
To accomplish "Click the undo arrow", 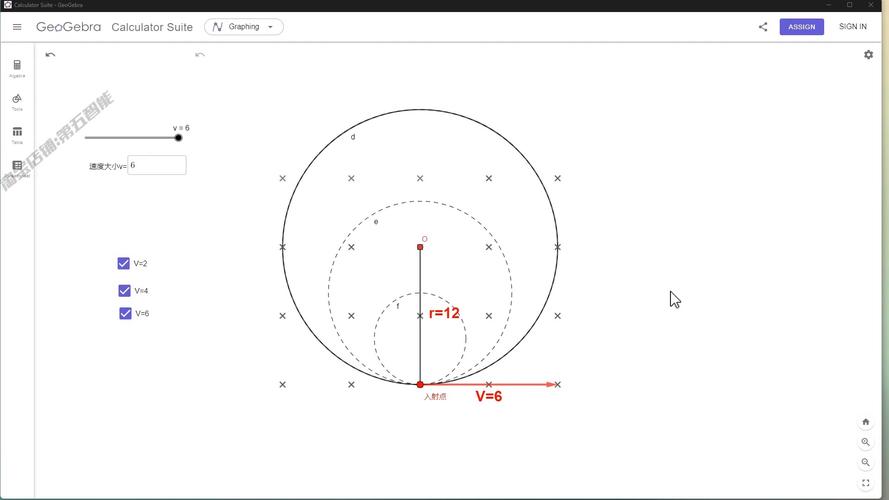I will pos(50,55).
